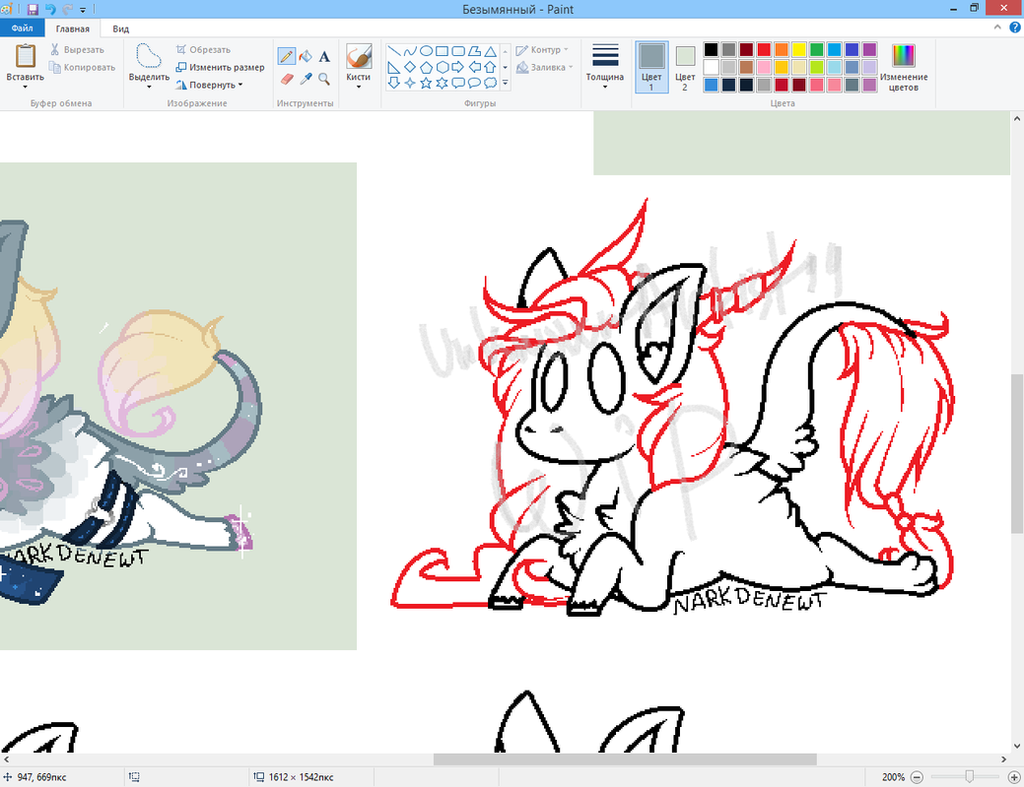Click the zoom in plus button

1014,777
